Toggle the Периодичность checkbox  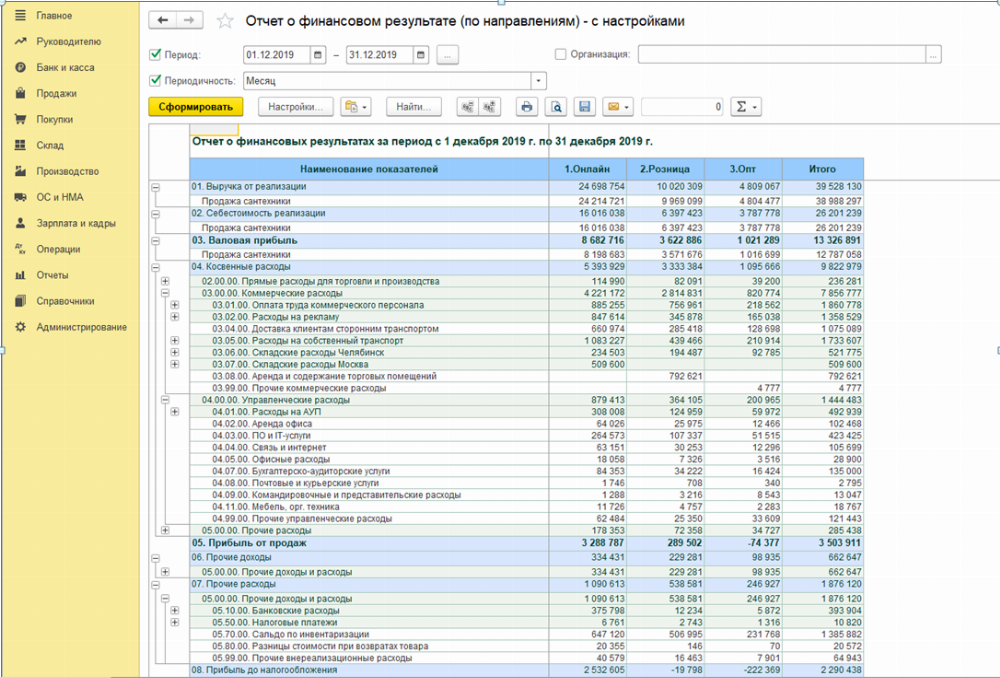[x=155, y=81]
